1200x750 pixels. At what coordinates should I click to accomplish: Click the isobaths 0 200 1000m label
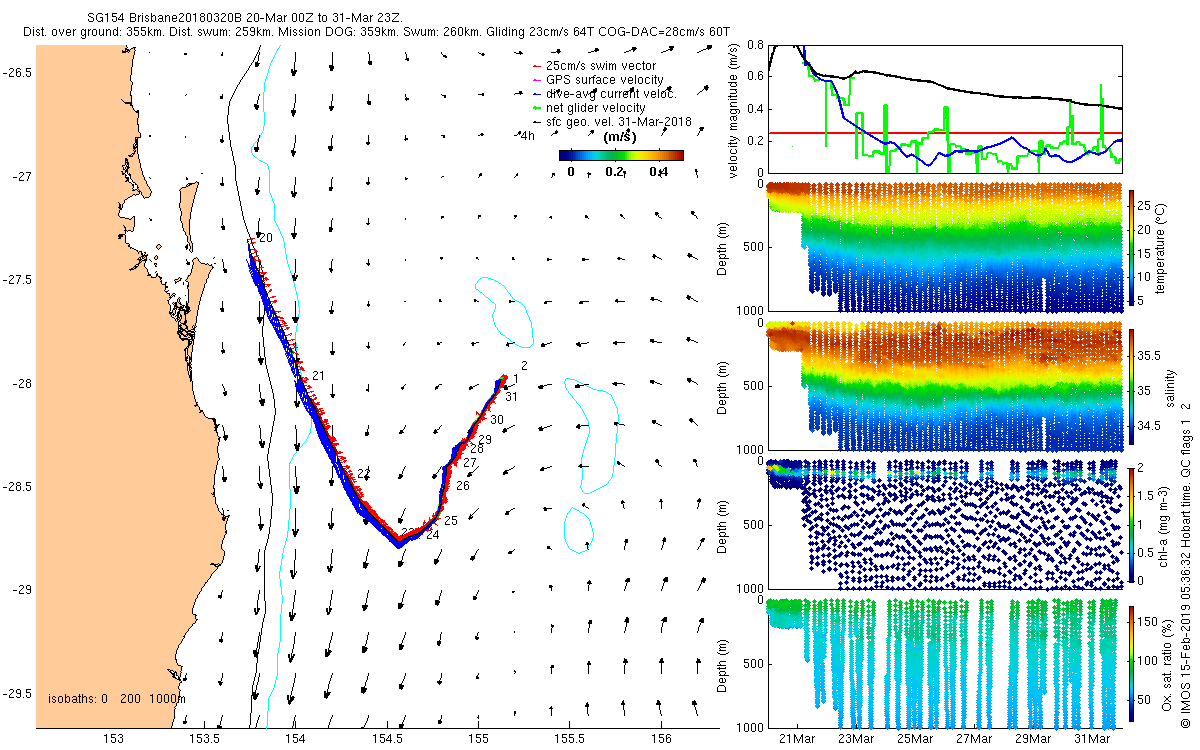pos(116,697)
